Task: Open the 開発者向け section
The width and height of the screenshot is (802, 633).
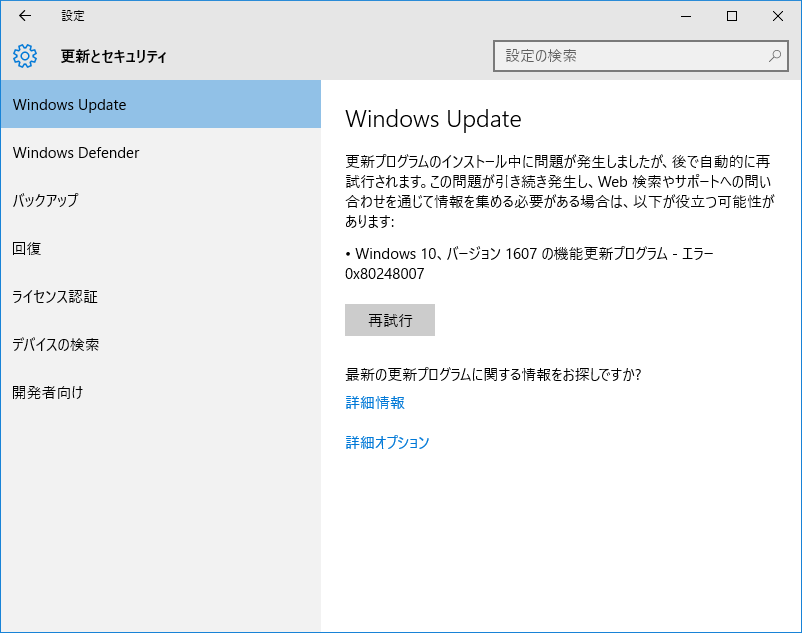Action: click(161, 392)
